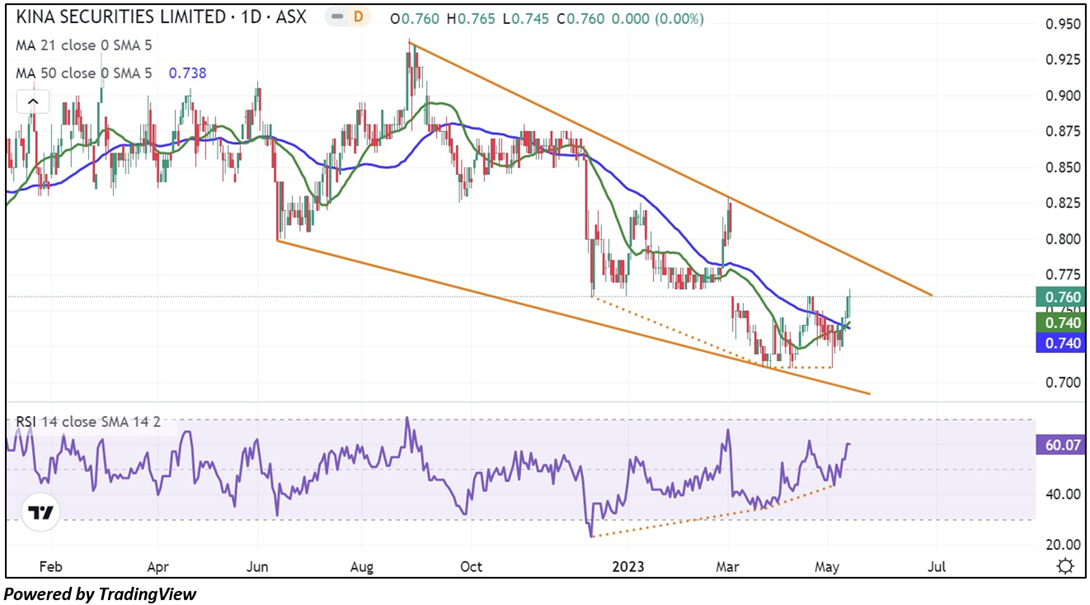
Task: Click the MA 50 value 0.738
Action: click(x=188, y=73)
